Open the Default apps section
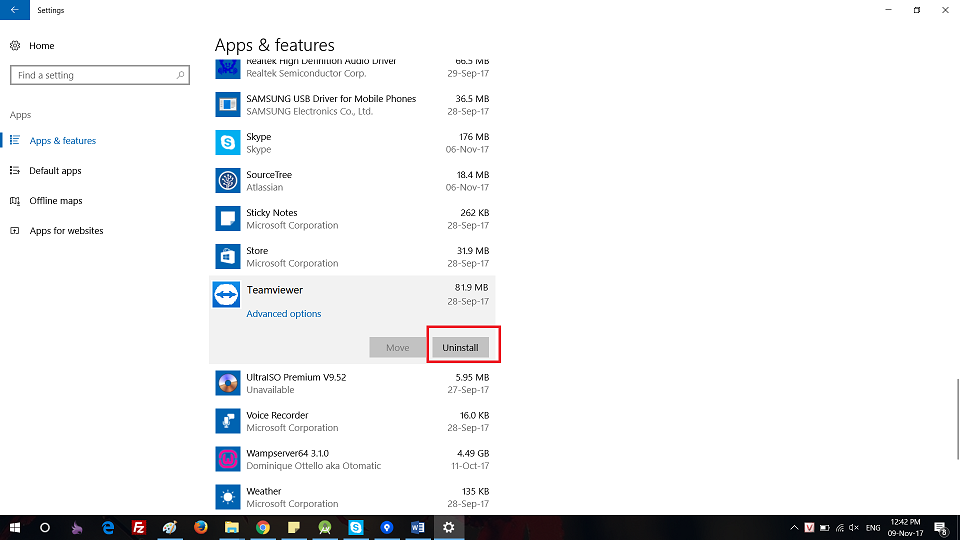960x540 pixels. tap(55, 171)
